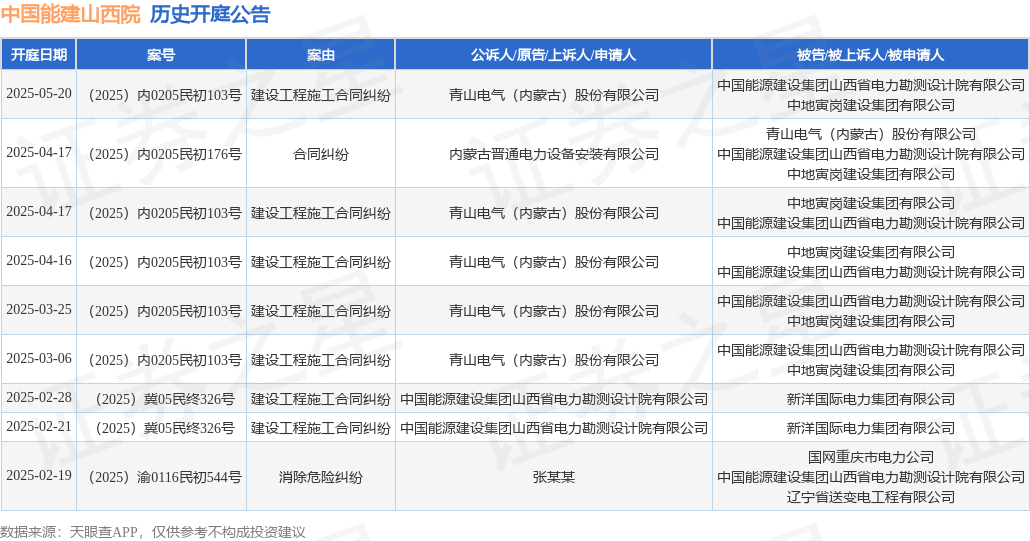Select the date cell 2025-03-06
The height and width of the screenshot is (541, 1030).
39,359
